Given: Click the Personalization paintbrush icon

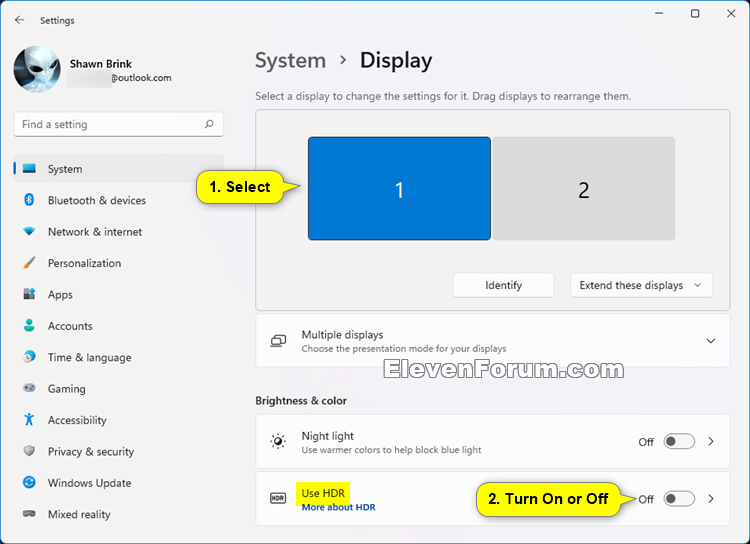Looking at the screenshot, I should [x=29, y=263].
